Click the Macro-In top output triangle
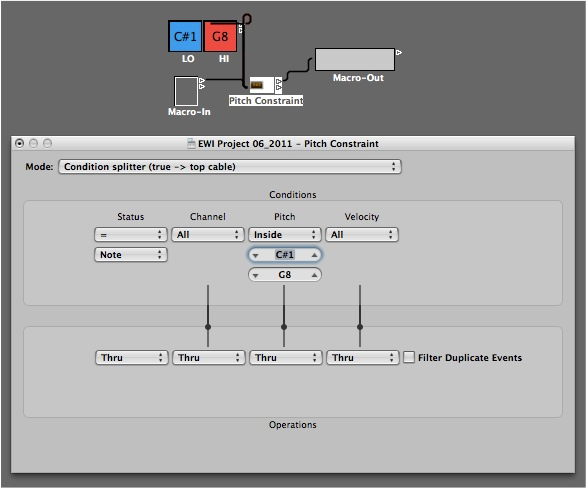586x489 pixels. [202, 80]
